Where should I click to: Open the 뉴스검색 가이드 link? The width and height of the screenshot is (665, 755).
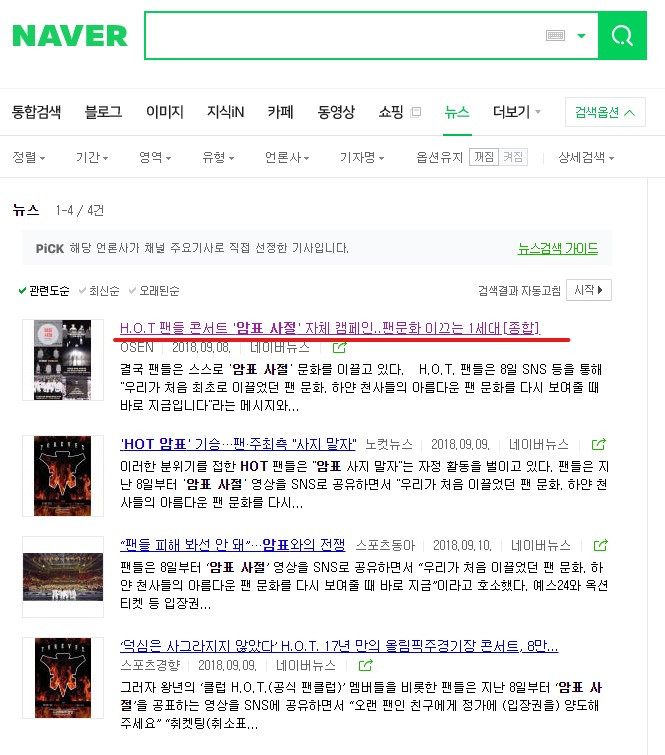coord(558,248)
